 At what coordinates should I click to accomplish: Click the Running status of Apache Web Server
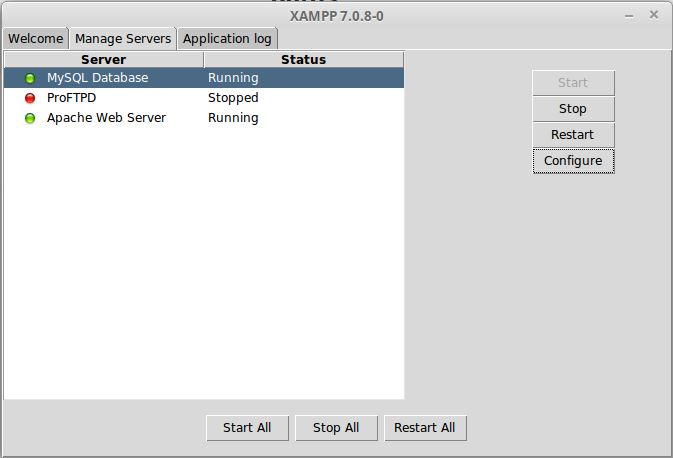pos(233,118)
